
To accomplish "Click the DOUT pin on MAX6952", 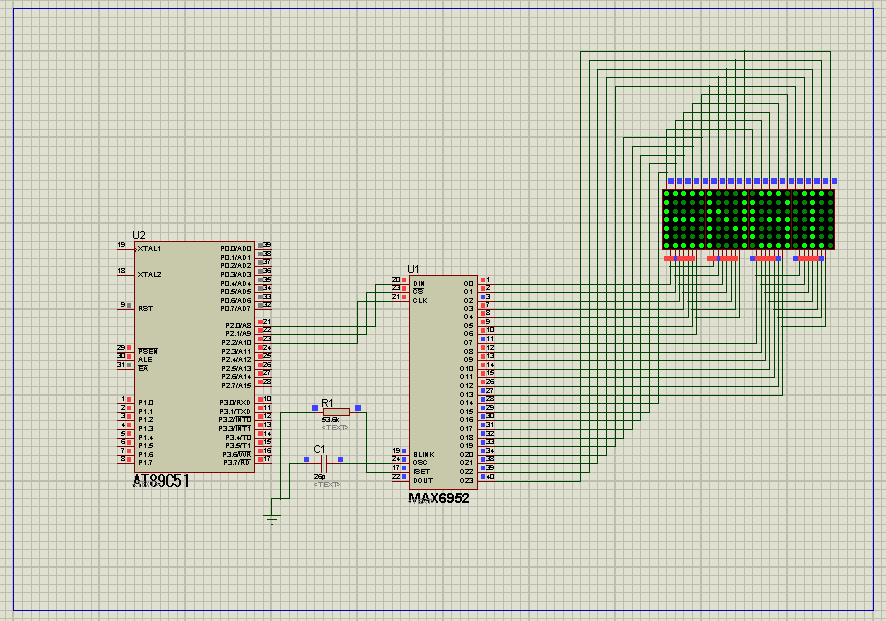I will [421, 478].
